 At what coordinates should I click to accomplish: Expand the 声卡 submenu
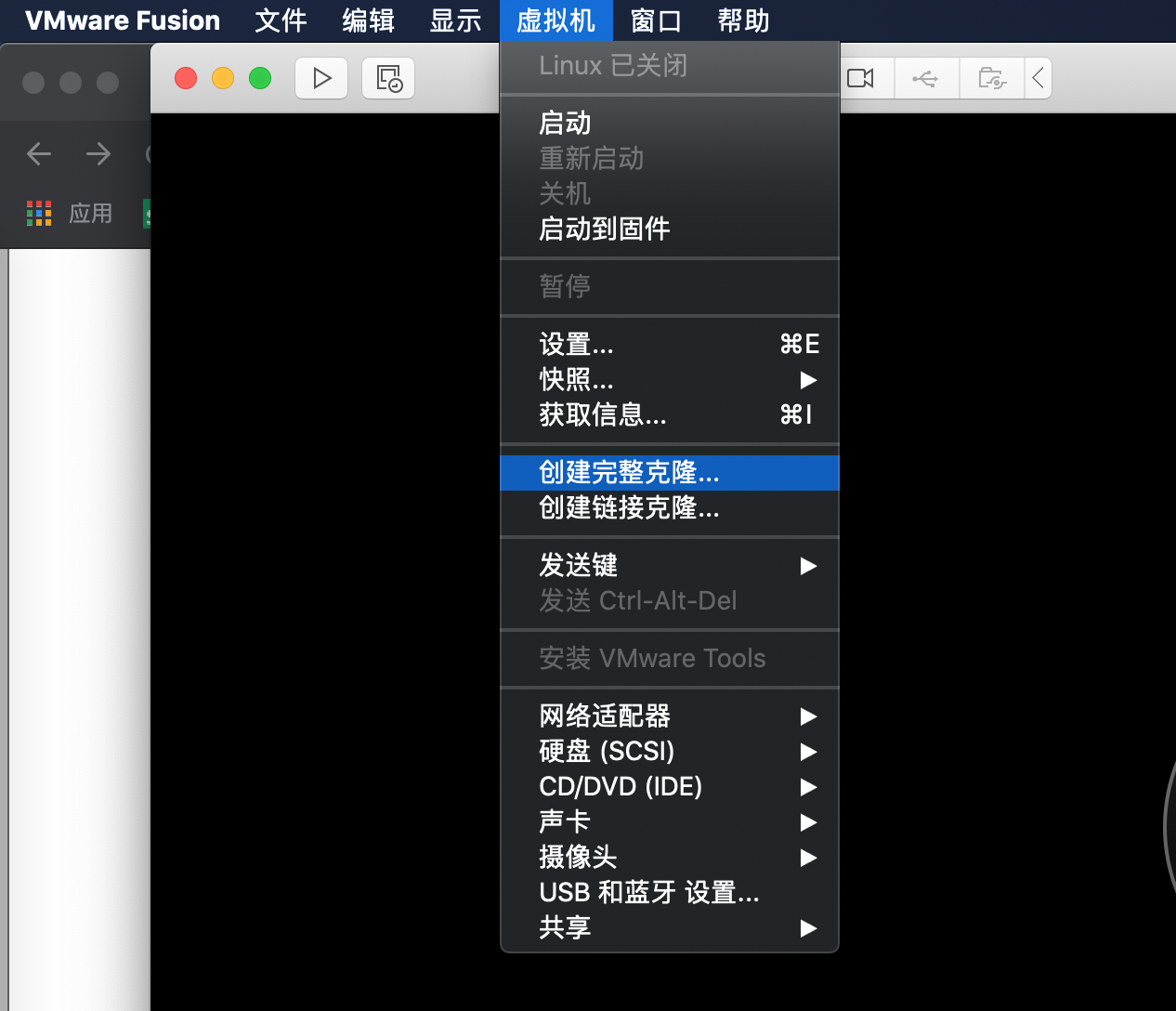click(x=670, y=821)
